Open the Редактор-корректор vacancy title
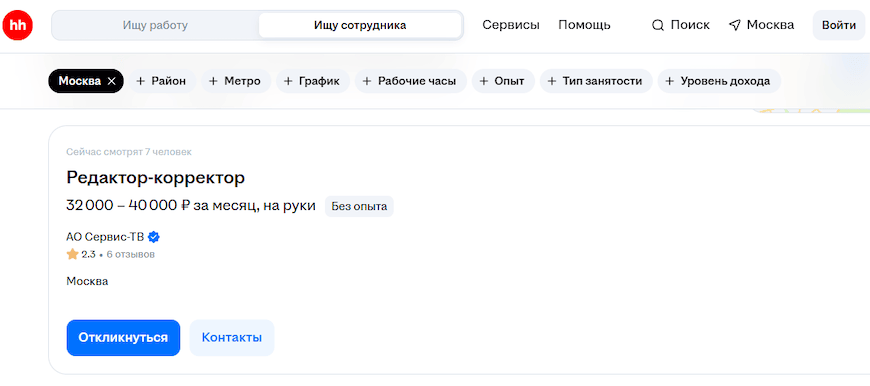 click(x=155, y=178)
